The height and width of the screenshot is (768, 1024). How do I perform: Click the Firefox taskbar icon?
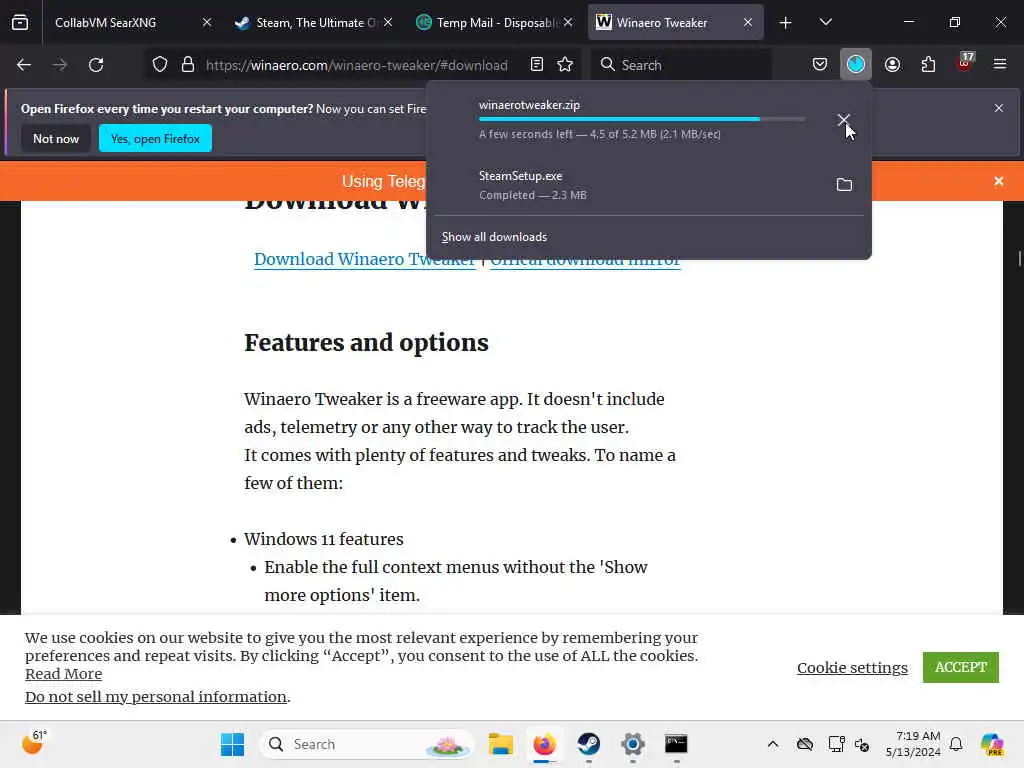click(545, 744)
